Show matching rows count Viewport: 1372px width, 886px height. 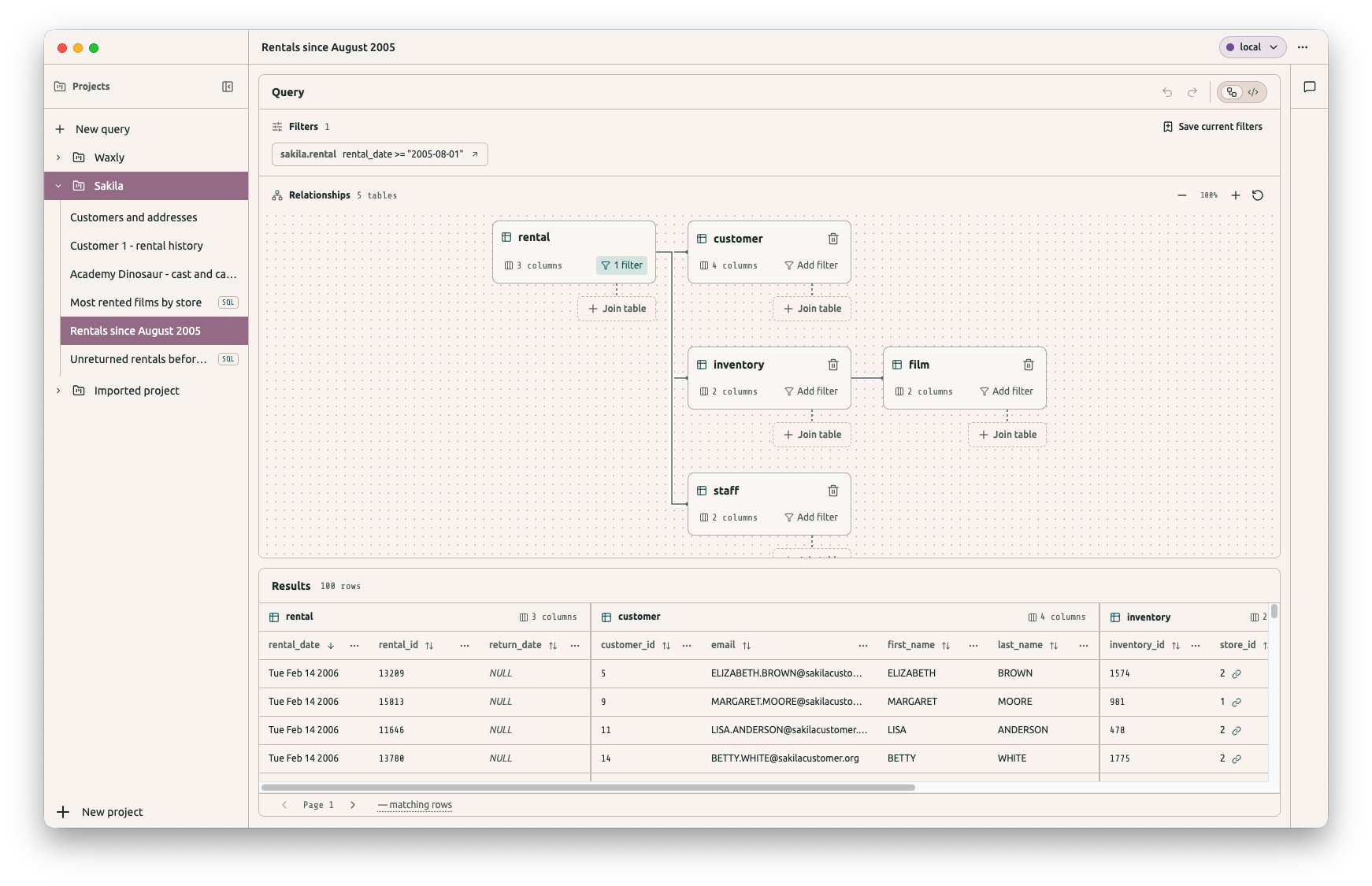[x=415, y=805]
